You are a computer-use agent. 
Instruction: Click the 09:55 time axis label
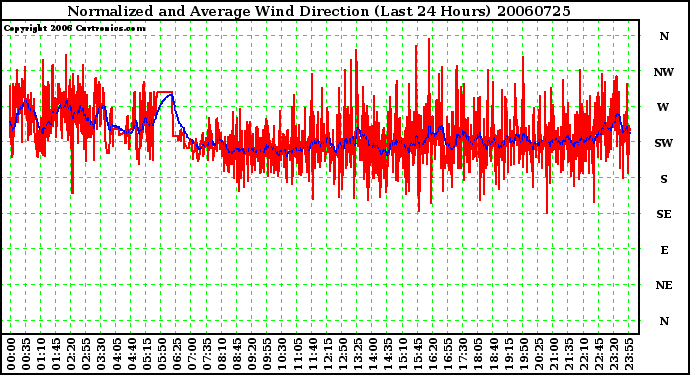click(267, 354)
